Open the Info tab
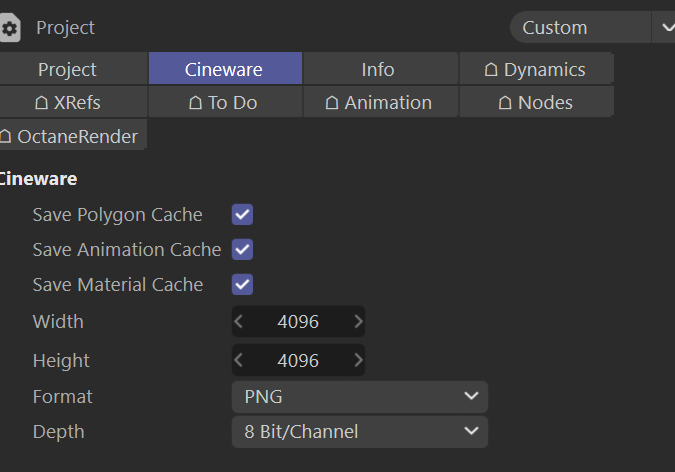The height and width of the screenshot is (472, 675). [x=378, y=69]
